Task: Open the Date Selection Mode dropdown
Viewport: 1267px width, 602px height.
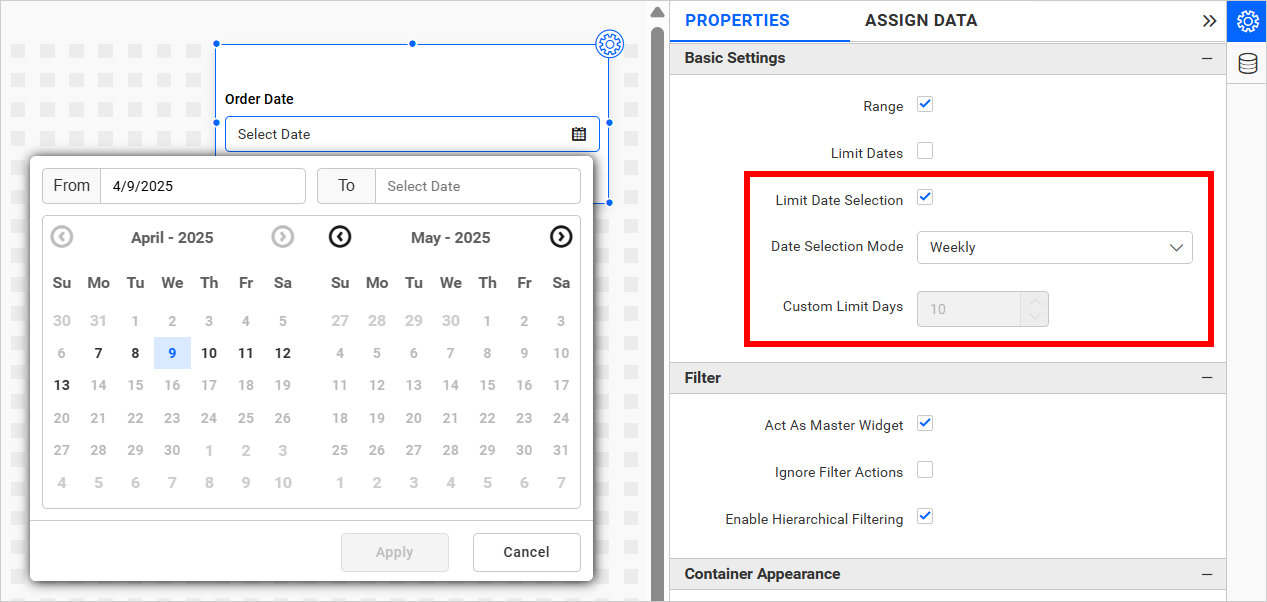Action: (x=1054, y=247)
